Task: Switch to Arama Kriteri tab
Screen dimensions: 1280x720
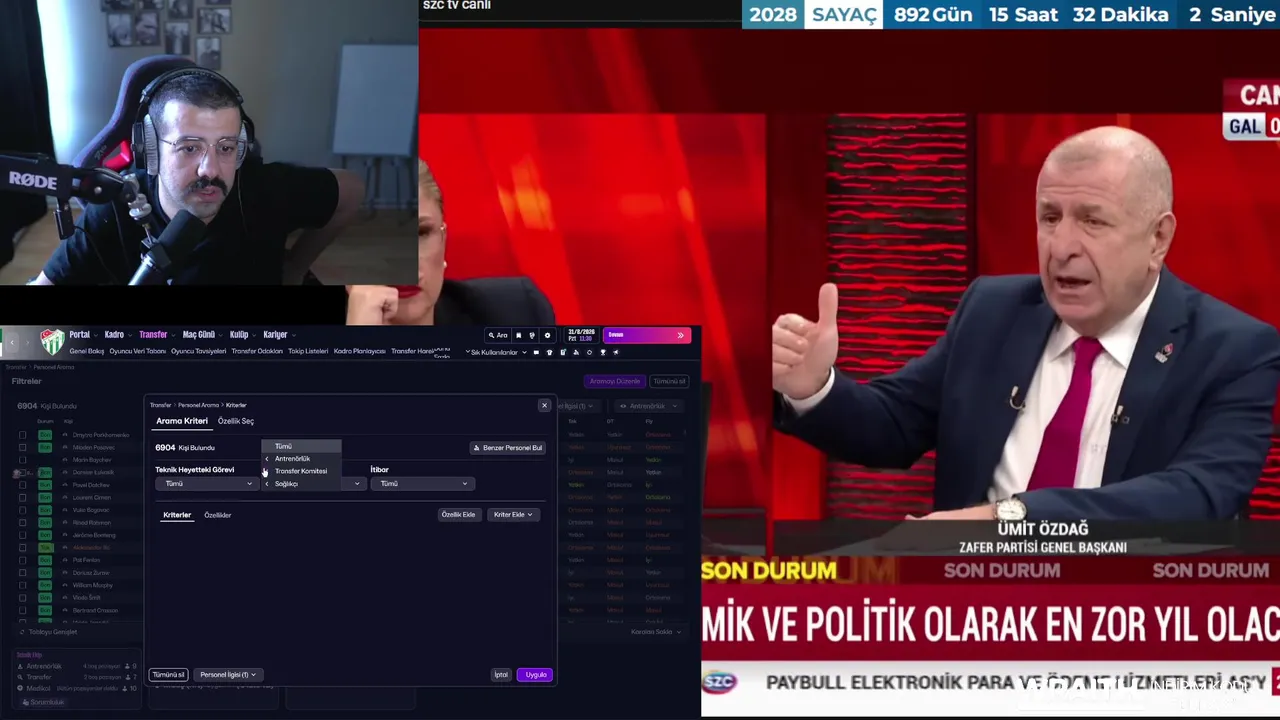Action: point(182,421)
